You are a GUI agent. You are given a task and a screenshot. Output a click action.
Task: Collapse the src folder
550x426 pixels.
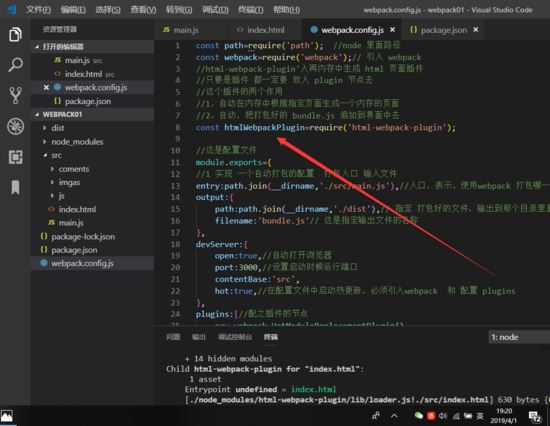pyautogui.click(x=93, y=155)
